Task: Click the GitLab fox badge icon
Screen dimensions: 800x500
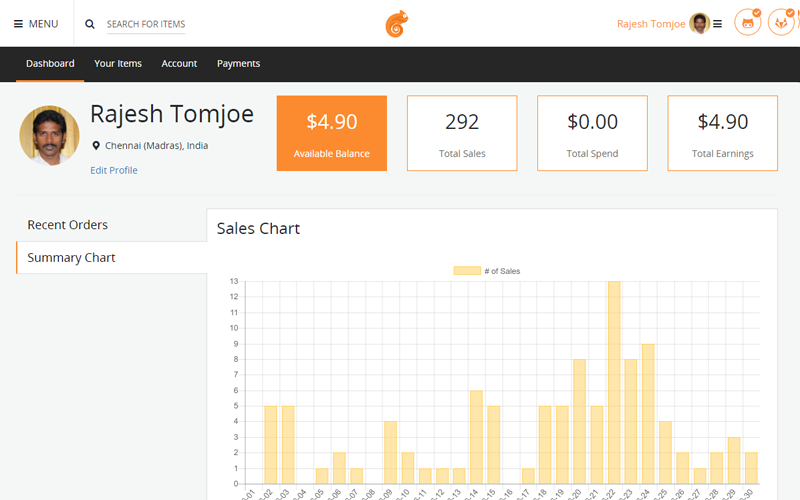Action: pyautogui.click(x=781, y=22)
